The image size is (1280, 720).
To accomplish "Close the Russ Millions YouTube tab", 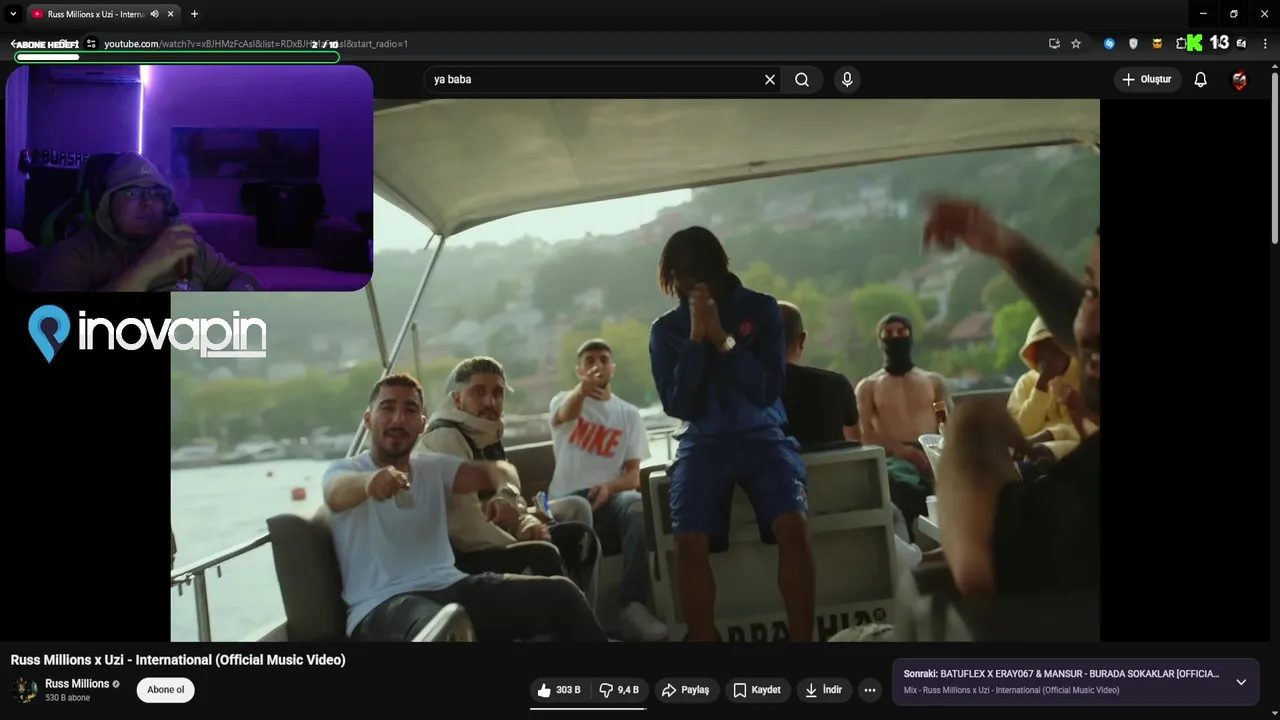I will 171,14.
